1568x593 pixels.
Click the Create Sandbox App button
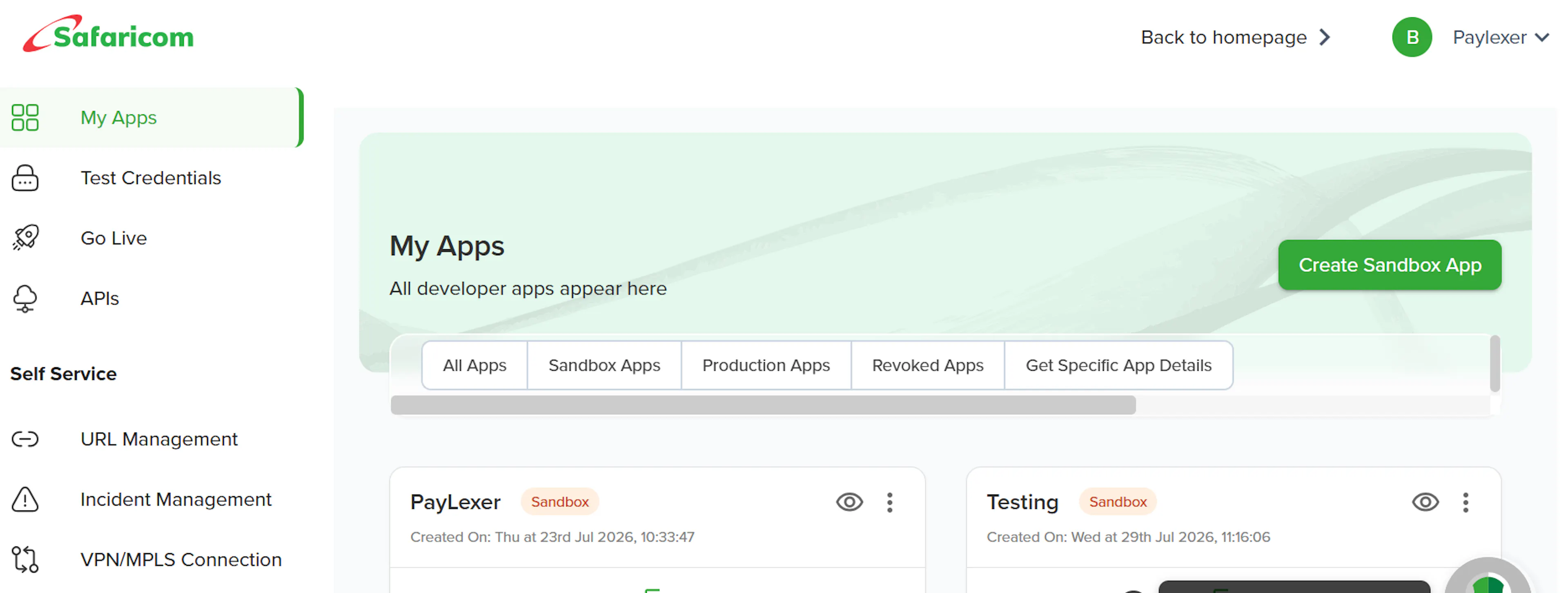click(x=1390, y=265)
